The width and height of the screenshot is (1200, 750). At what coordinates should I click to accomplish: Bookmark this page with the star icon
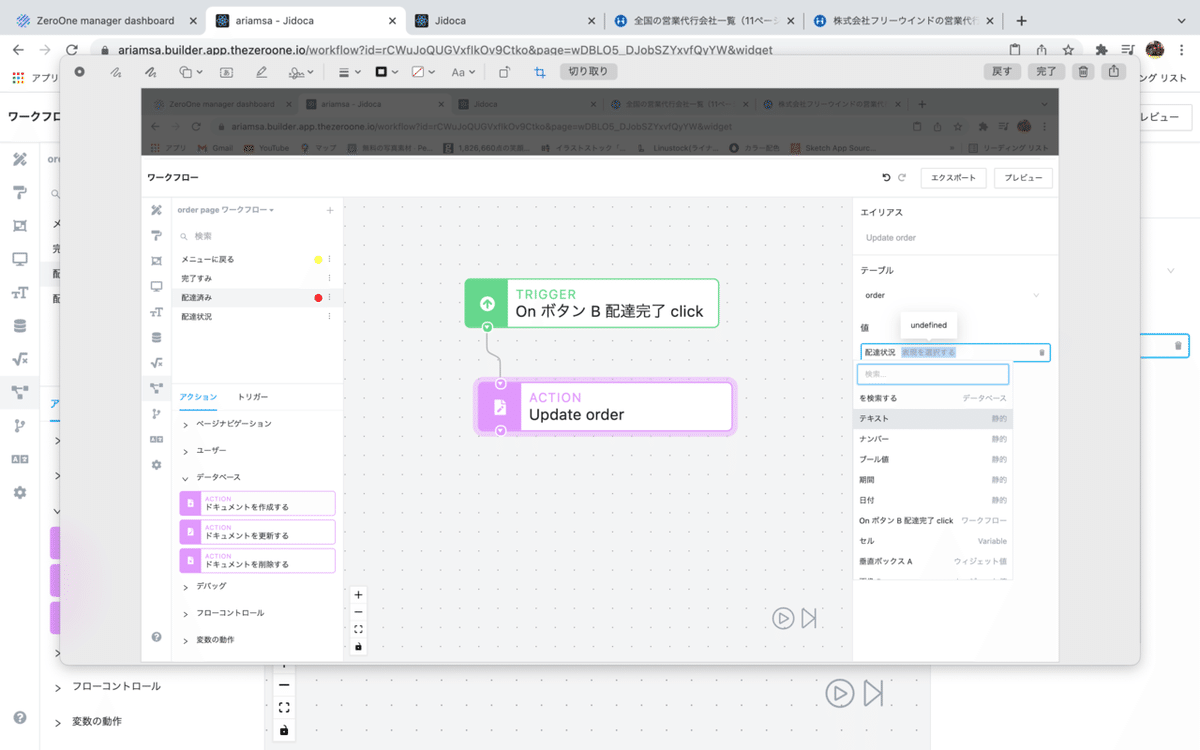click(1068, 49)
